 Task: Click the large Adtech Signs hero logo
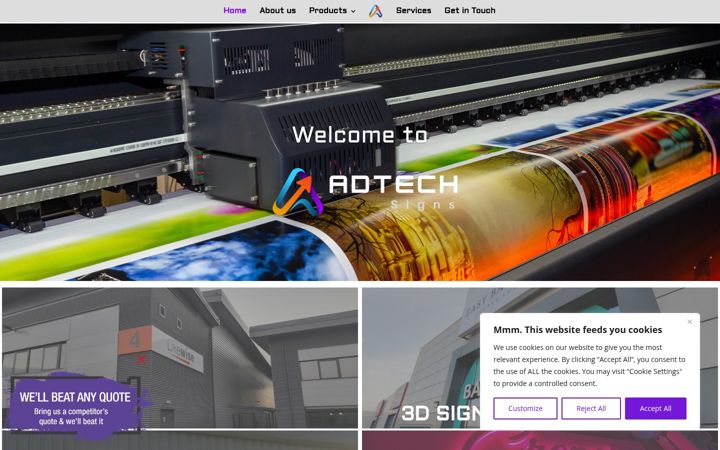point(365,192)
